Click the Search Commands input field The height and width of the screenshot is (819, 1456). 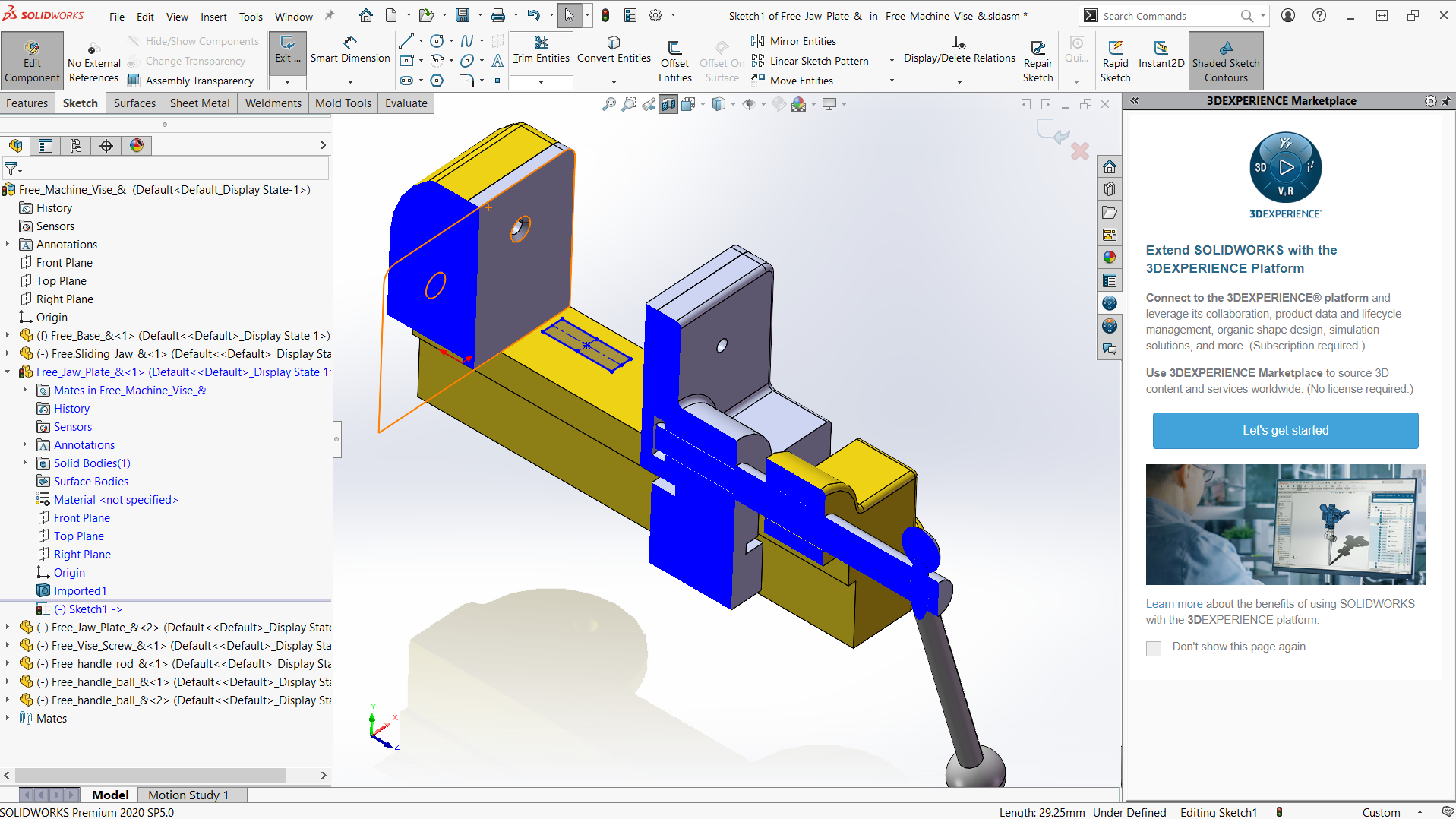click(1168, 16)
